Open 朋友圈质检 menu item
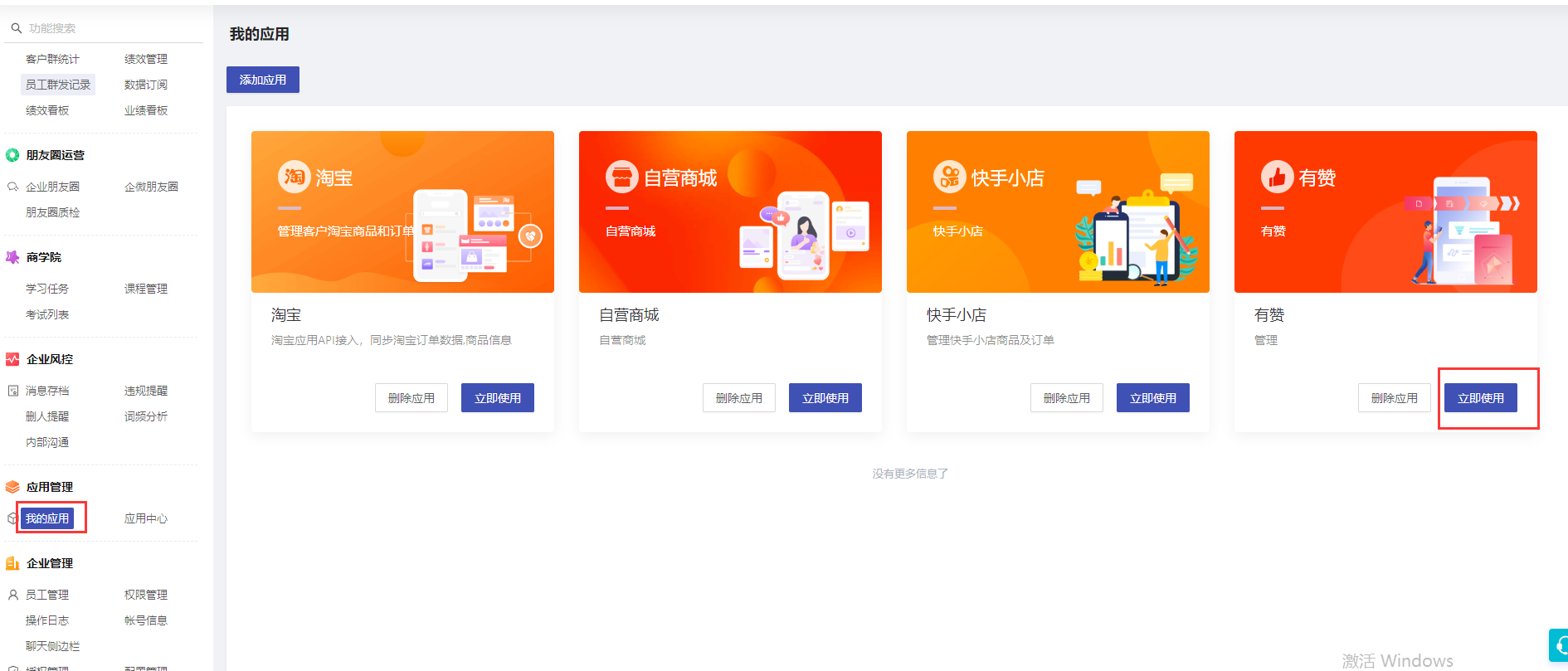This screenshot has height=671, width=1568. pyautogui.click(x=52, y=212)
